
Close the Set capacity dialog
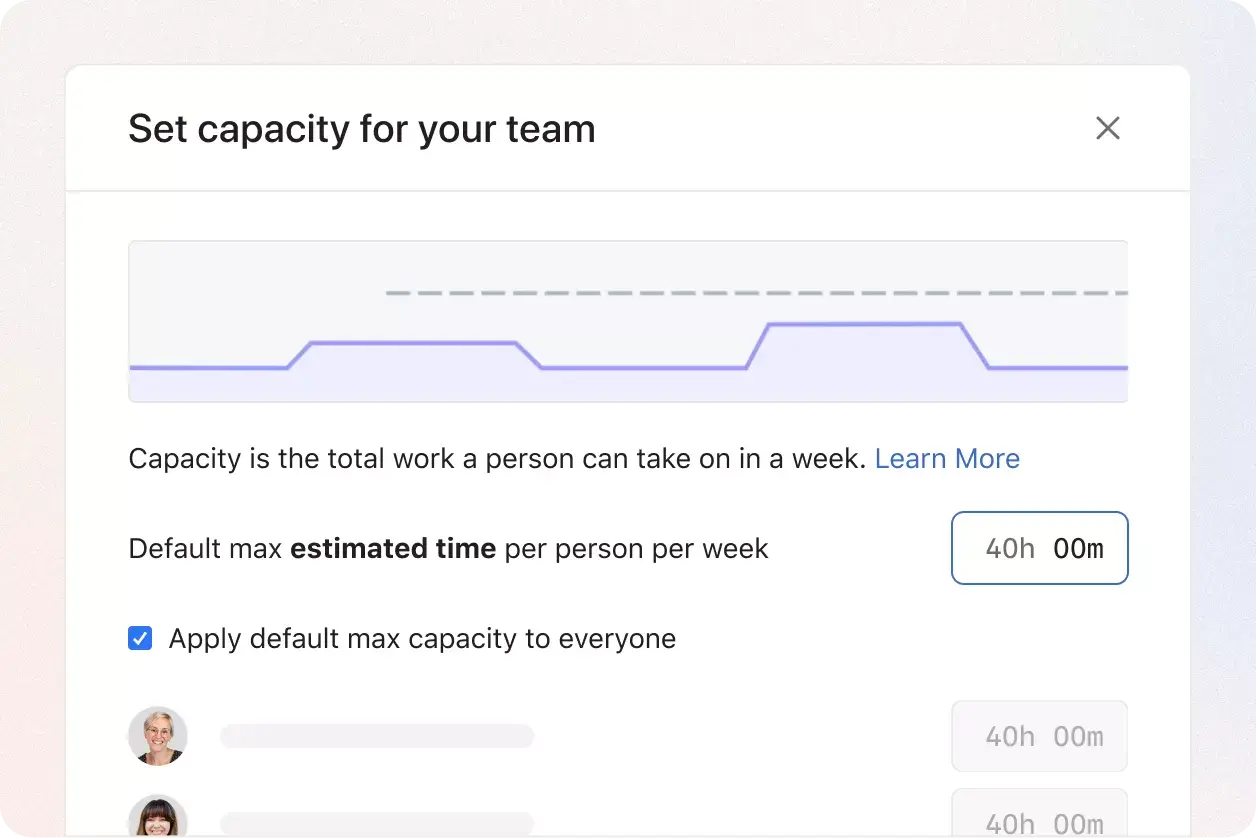(x=1107, y=128)
